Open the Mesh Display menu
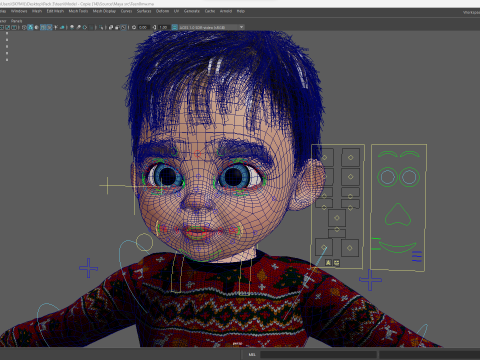Screen dimensions: 480x360 [x=104, y=11]
